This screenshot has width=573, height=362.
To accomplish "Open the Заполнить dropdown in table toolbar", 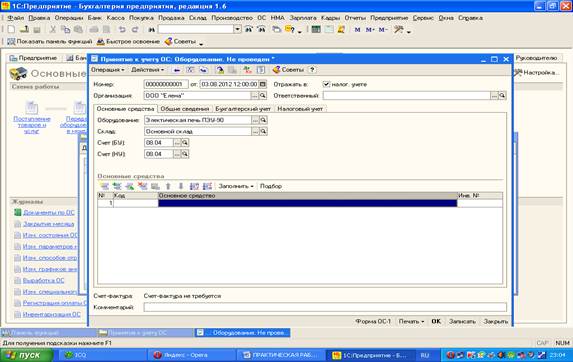I will tap(236, 186).
